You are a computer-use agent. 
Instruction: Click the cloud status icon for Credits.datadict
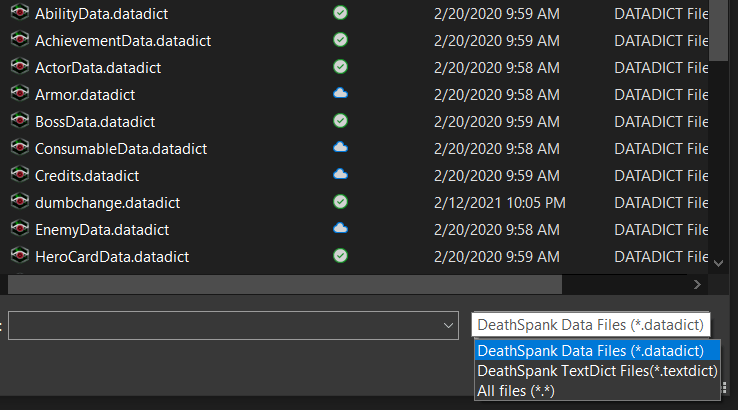click(340, 175)
